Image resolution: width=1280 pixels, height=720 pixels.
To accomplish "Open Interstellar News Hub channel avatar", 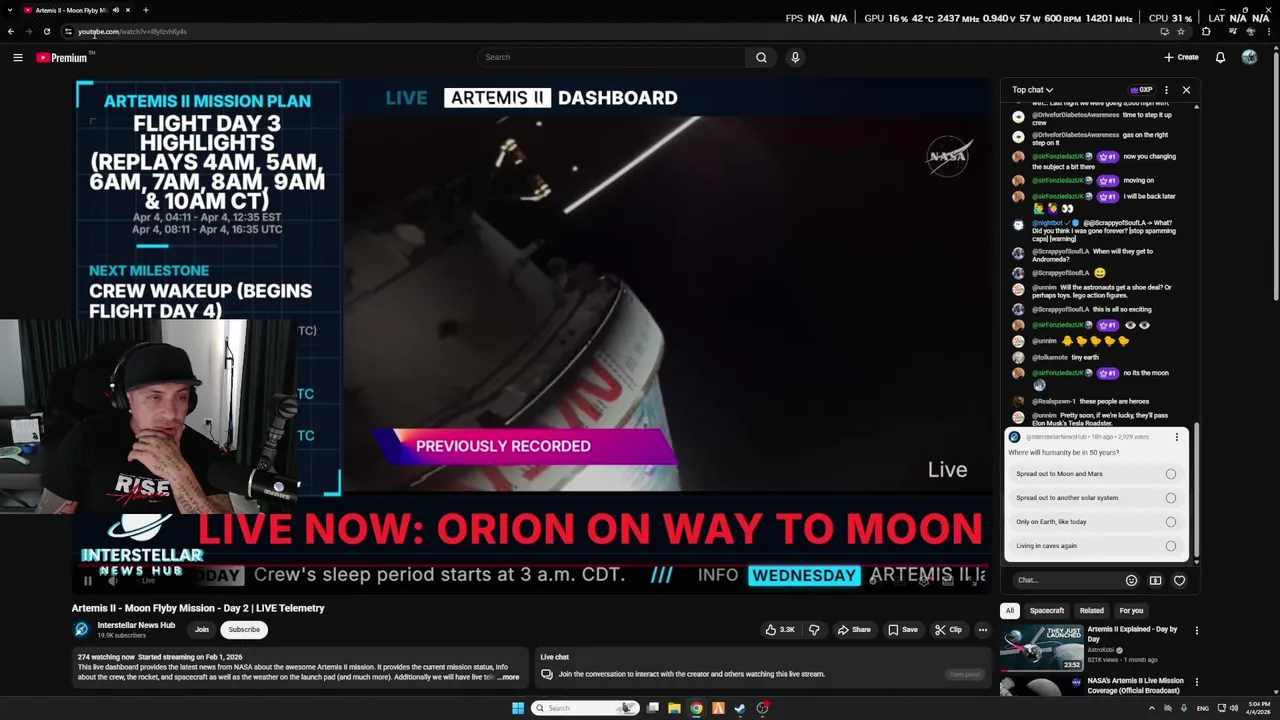I will pyautogui.click(x=81, y=629).
